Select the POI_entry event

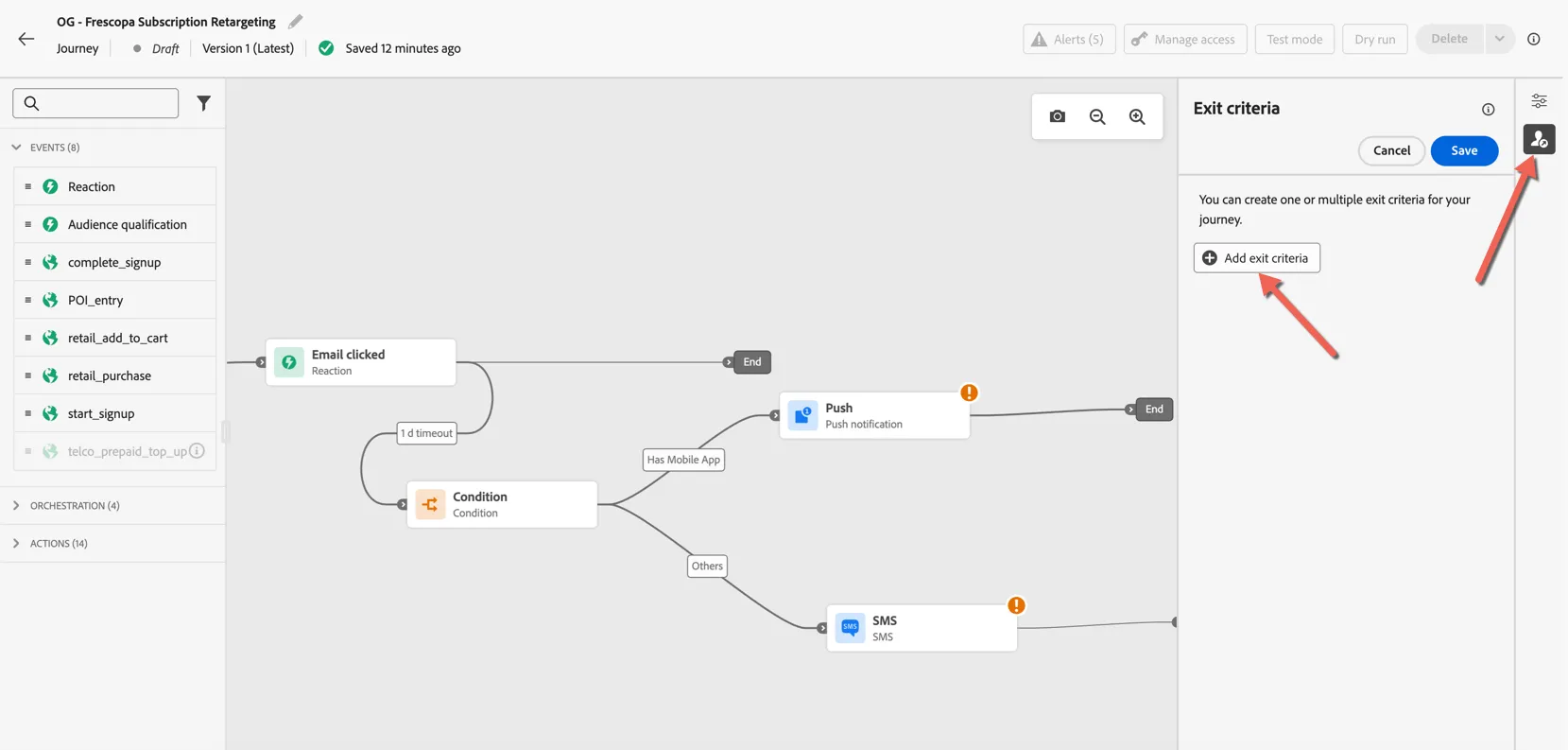(114, 300)
